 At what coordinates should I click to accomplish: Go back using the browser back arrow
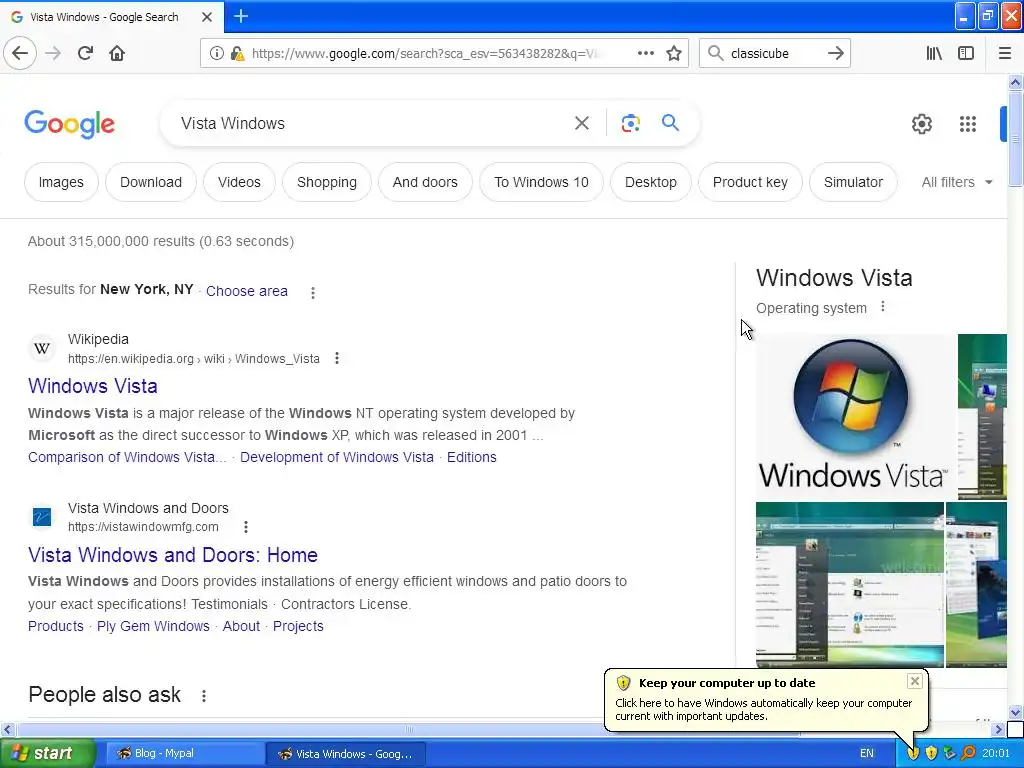click(x=20, y=53)
